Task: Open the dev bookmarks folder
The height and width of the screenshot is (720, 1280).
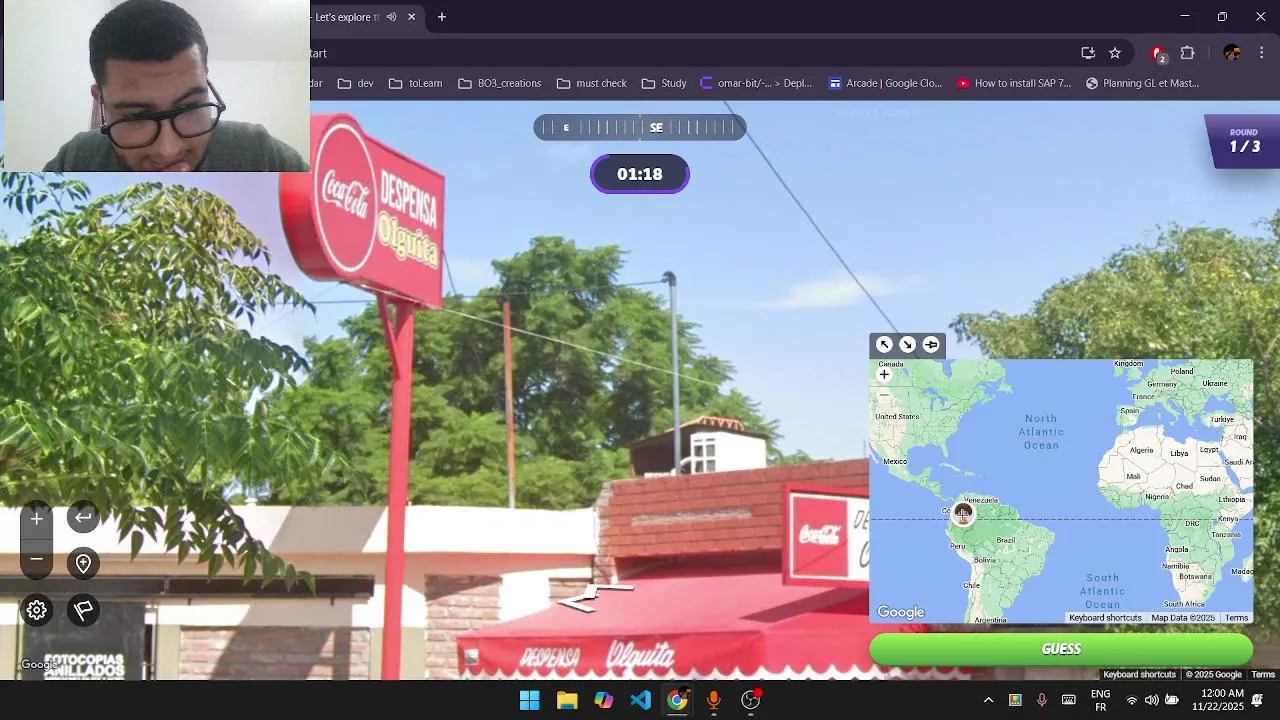Action: [x=356, y=83]
